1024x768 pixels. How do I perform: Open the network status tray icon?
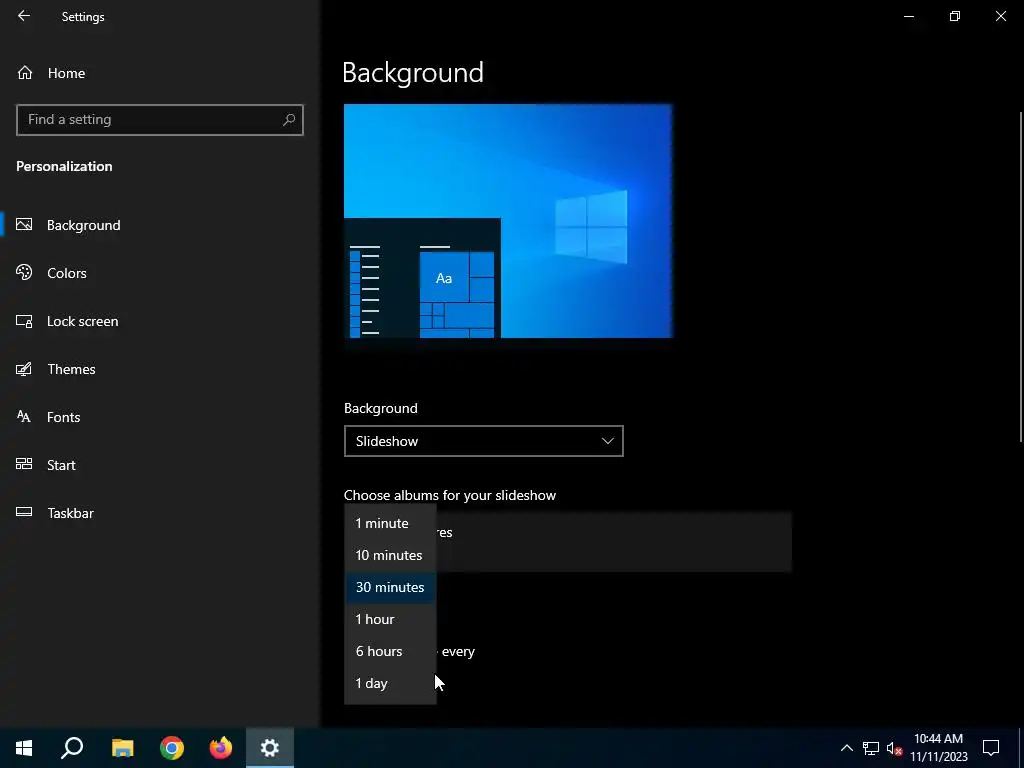871,748
